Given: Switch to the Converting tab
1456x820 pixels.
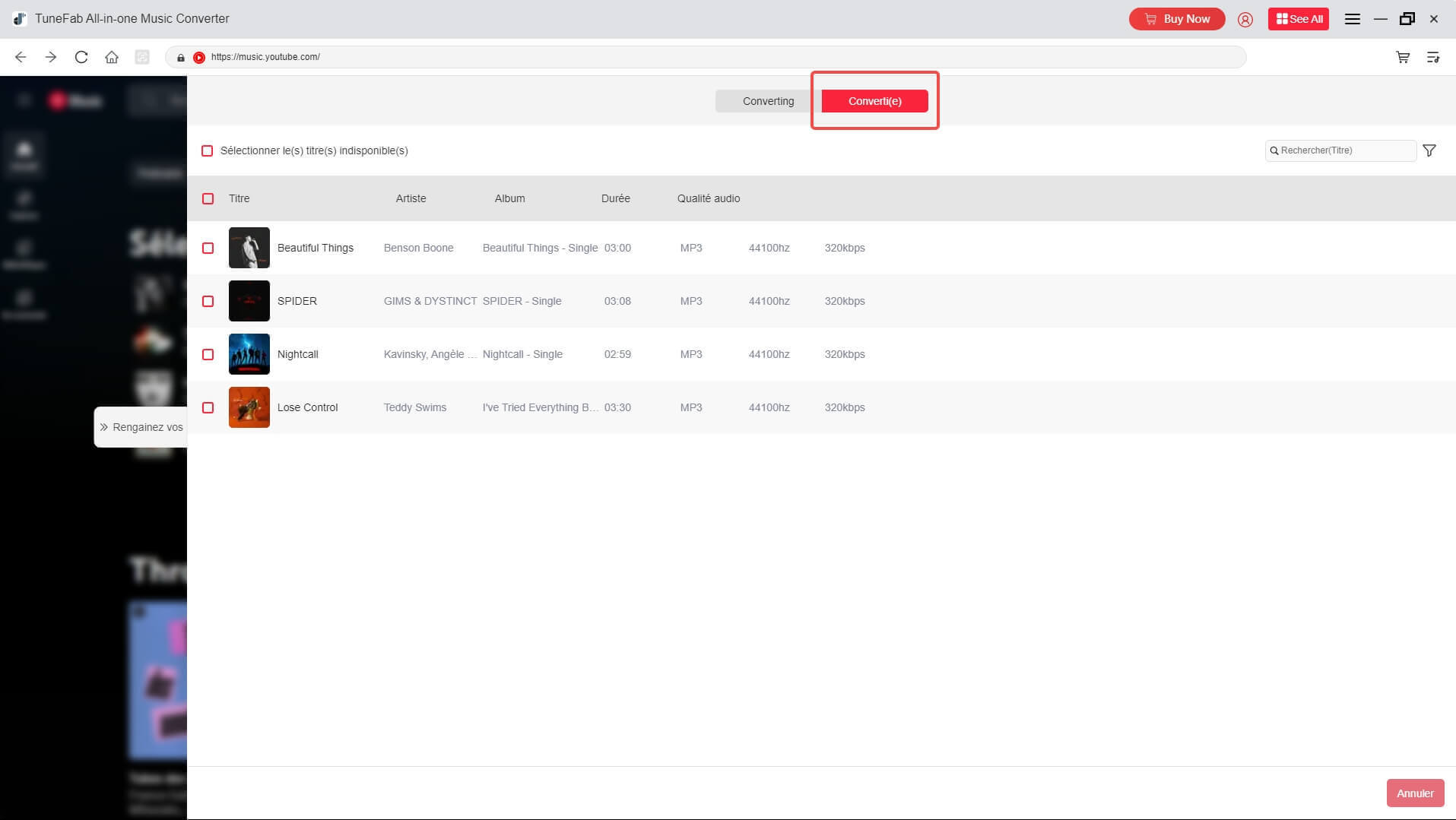Looking at the screenshot, I should tap(768, 101).
